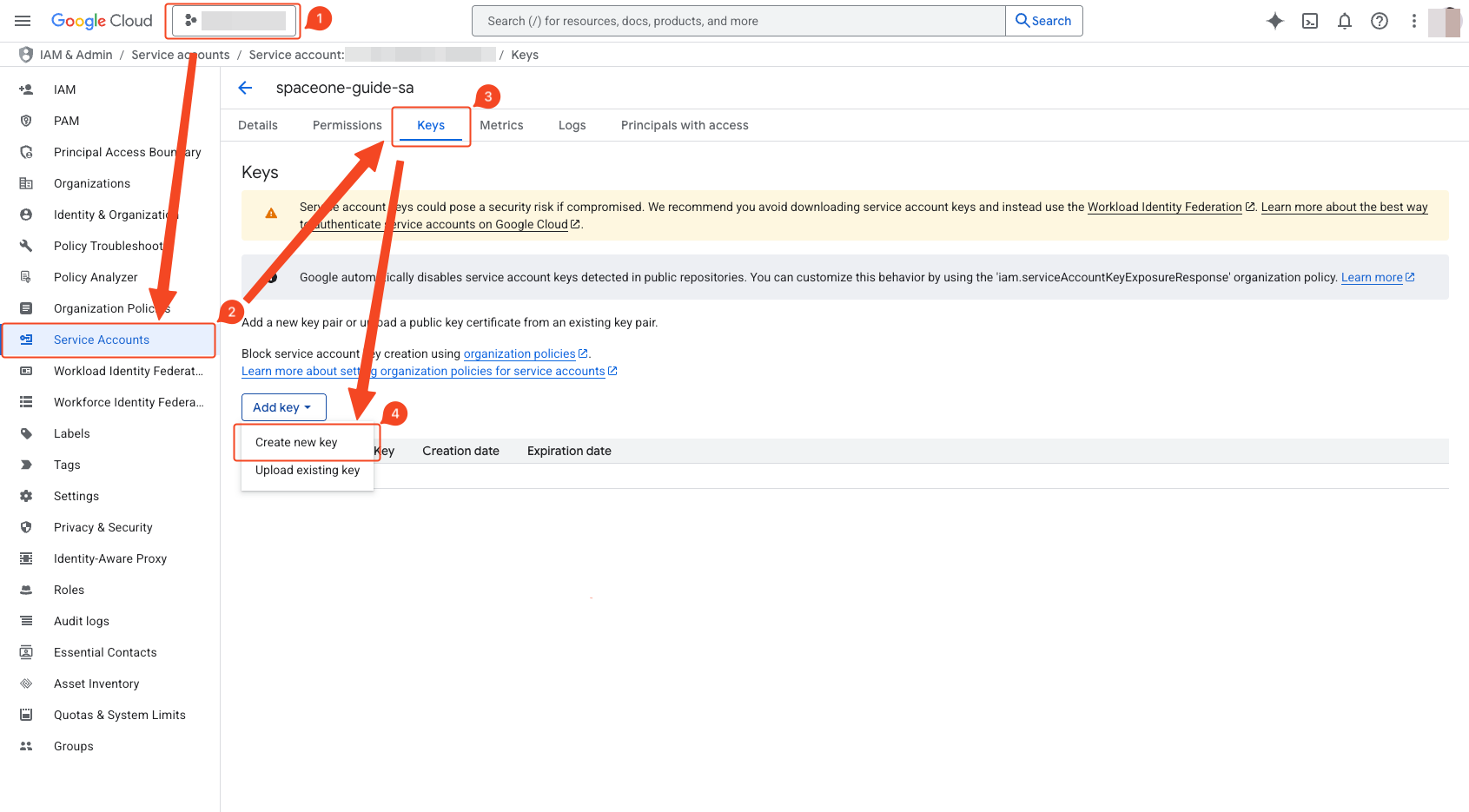The width and height of the screenshot is (1469, 812).
Task: Click IAM & Admin breadcrumb
Action: tap(76, 55)
